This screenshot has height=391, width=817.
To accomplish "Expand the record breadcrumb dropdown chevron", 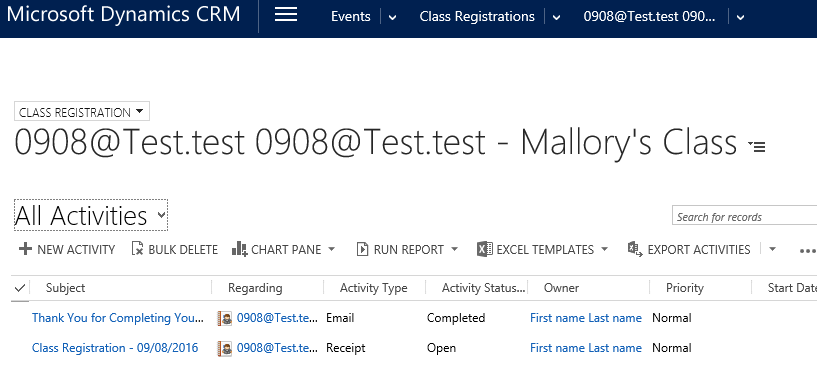I will (740, 17).
